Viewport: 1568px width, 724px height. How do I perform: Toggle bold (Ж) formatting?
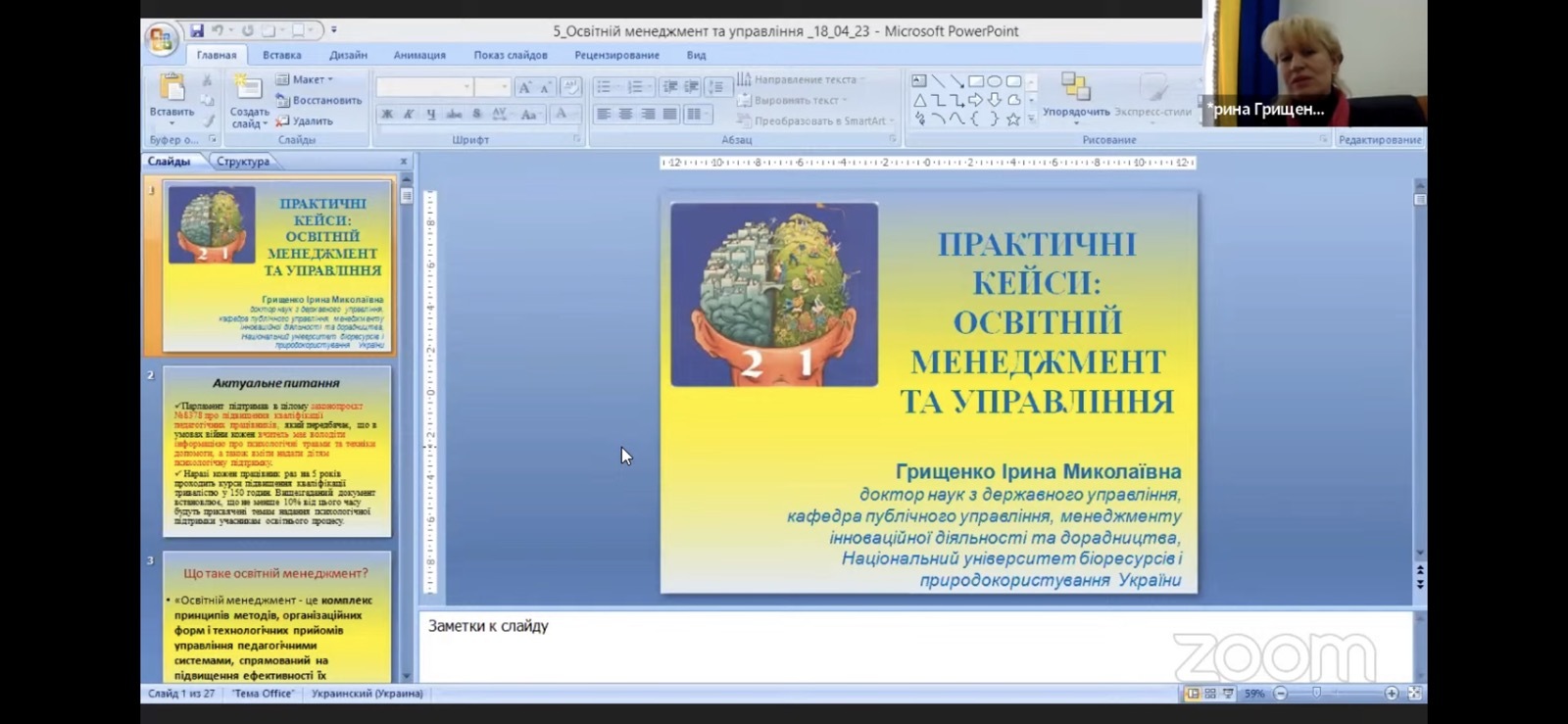coord(387,115)
